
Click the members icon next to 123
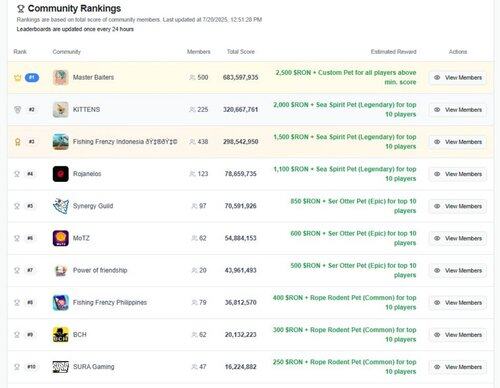192,174
